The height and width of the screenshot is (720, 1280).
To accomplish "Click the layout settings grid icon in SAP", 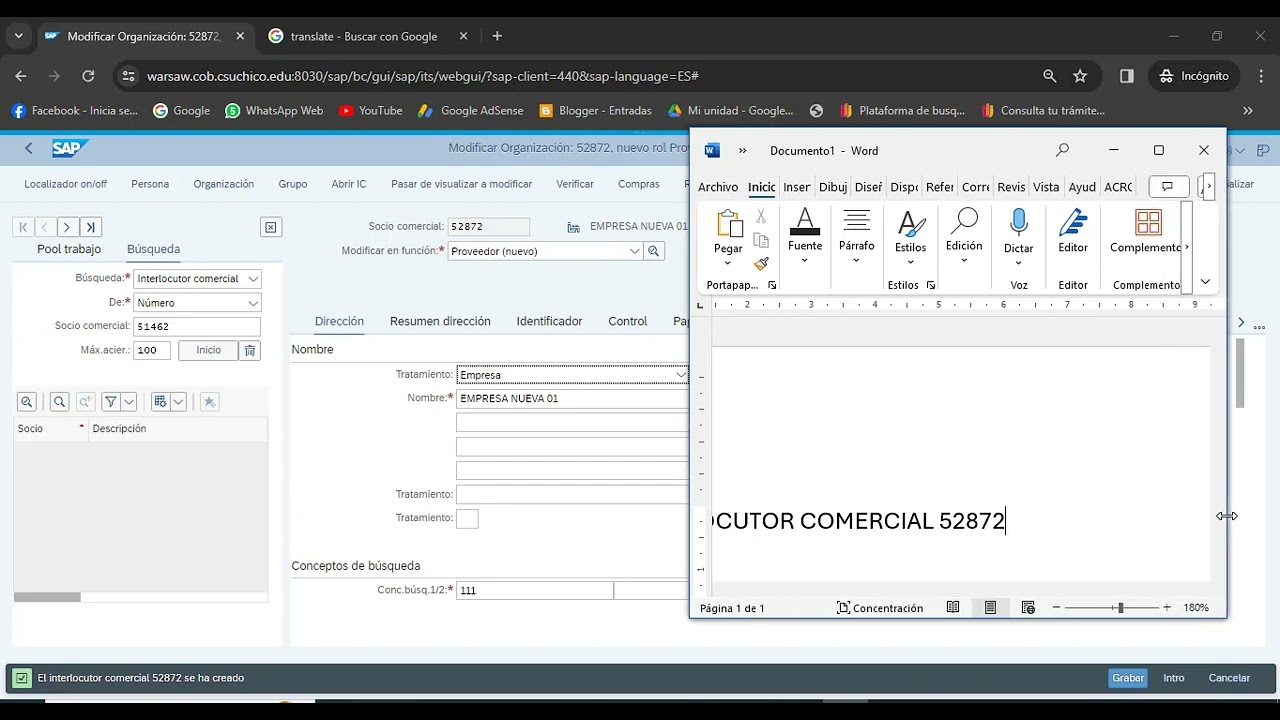I will (x=160, y=401).
